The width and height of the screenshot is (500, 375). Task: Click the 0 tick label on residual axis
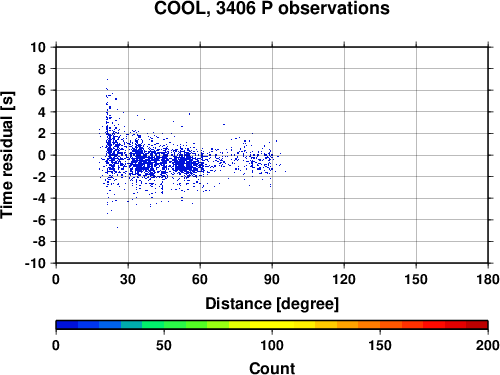42,155
